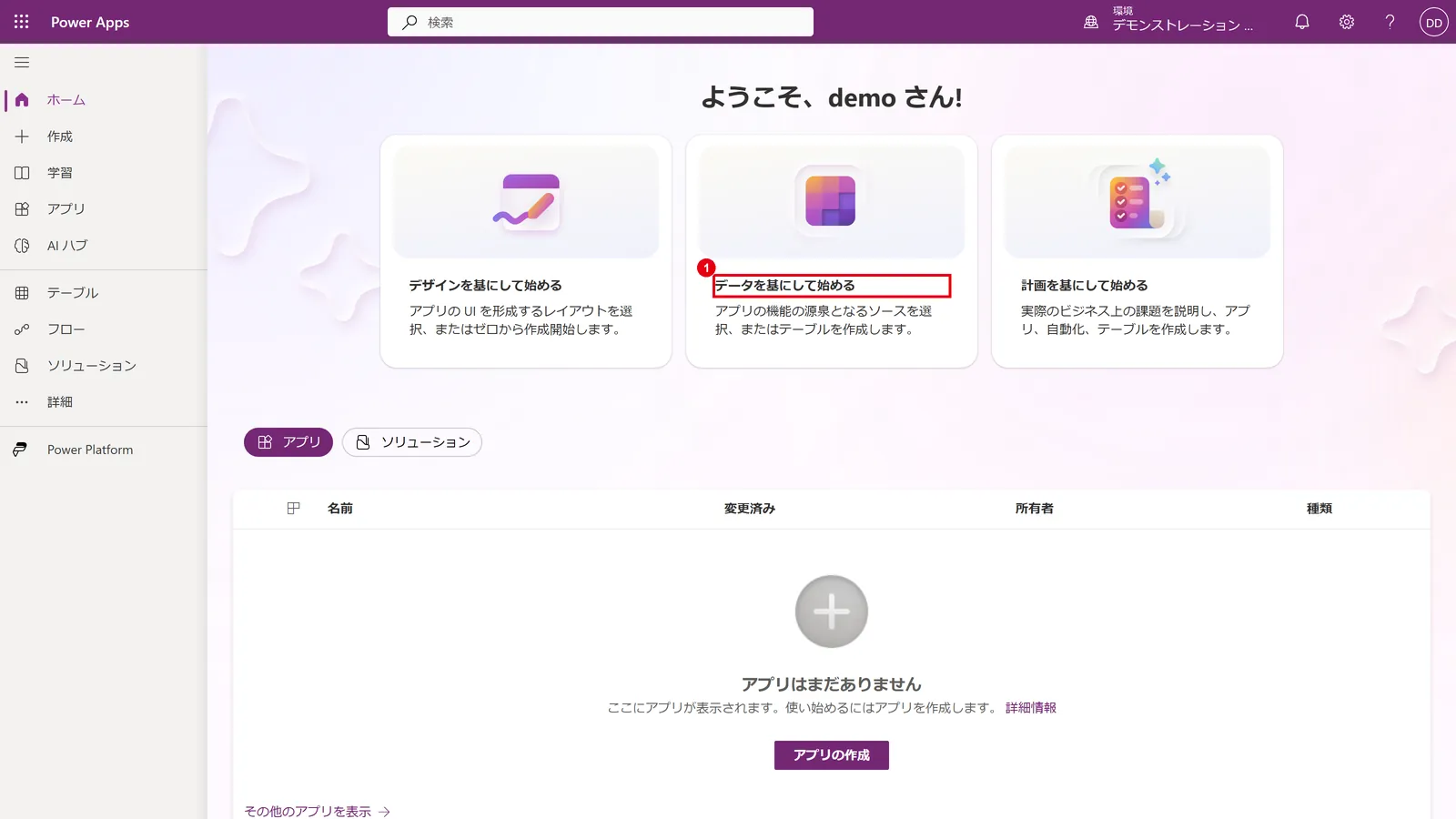The image size is (1456, 819).
Task: Expand 詳細 in the sidebar
Action: coord(60,402)
